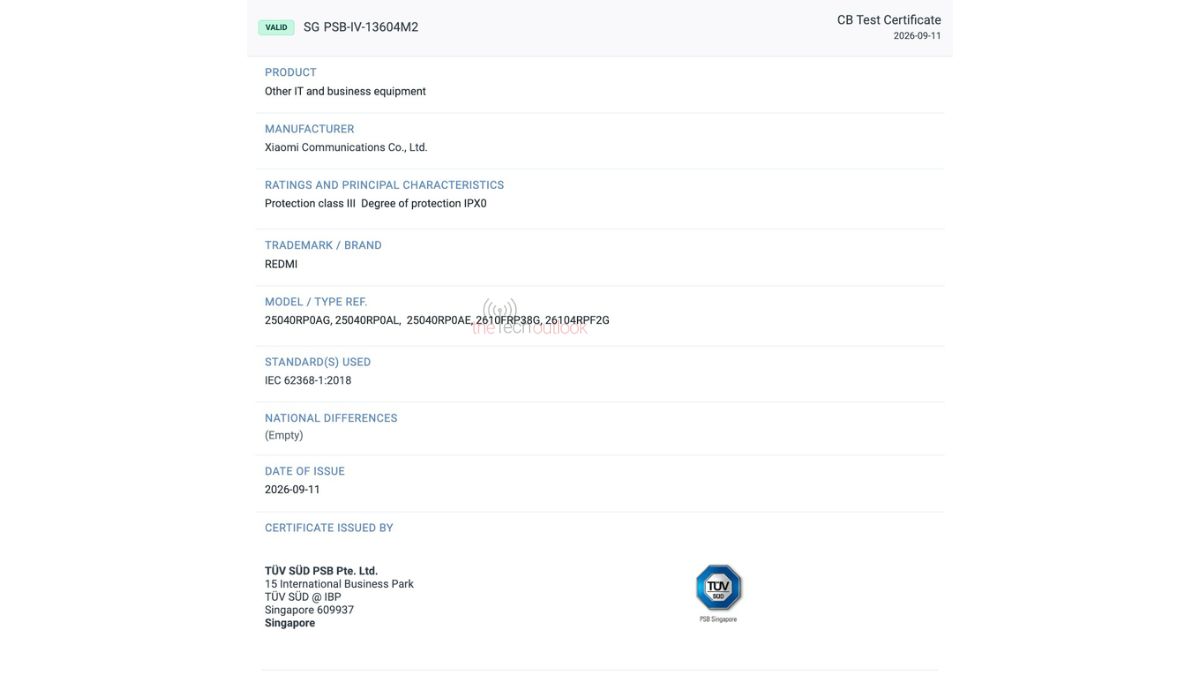Select model number 25040RP0AG
The image size is (1200, 675).
(298, 320)
